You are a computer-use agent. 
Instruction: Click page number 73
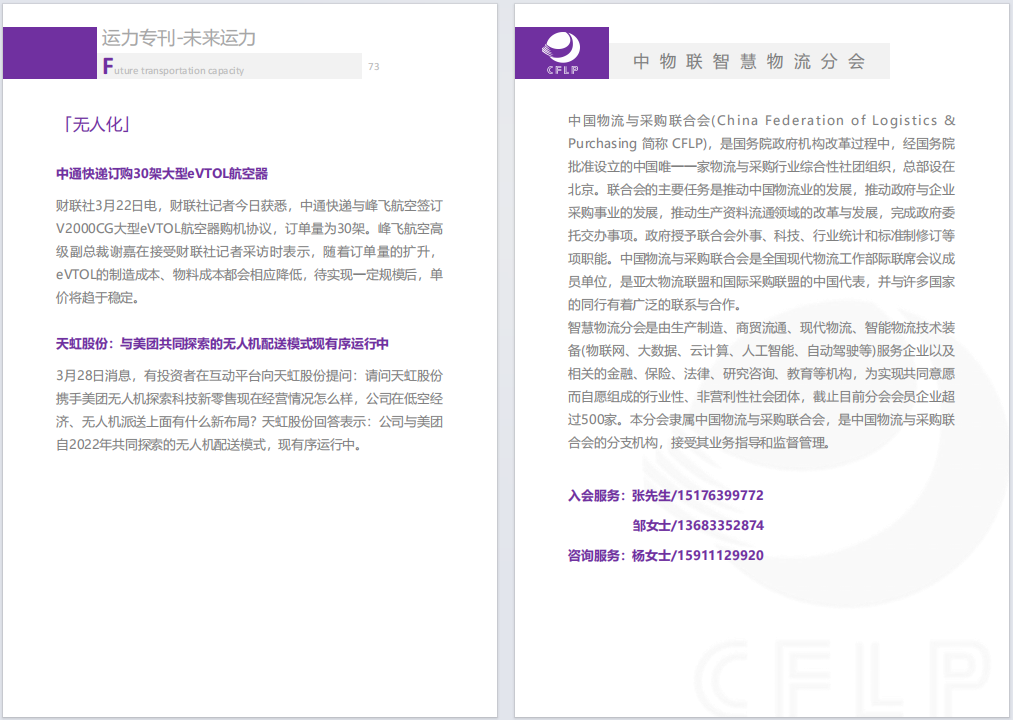point(374,67)
